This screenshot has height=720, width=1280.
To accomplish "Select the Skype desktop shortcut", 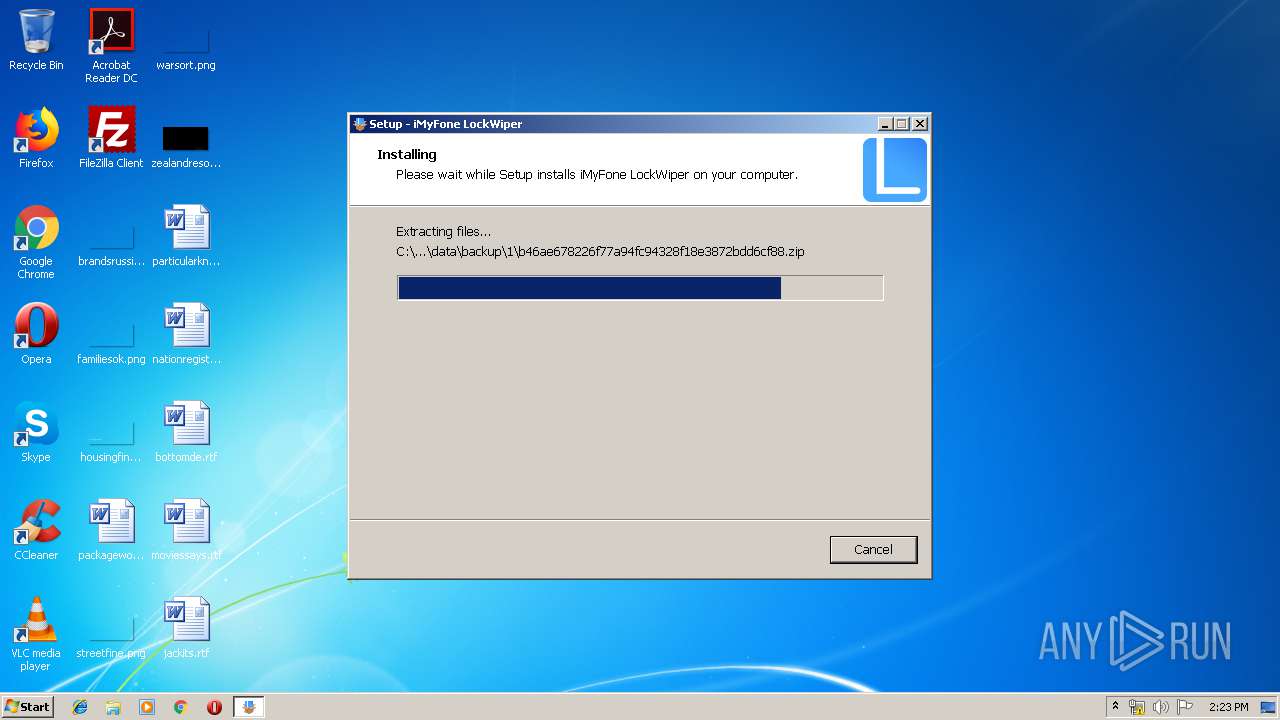I will [x=36, y=433].
